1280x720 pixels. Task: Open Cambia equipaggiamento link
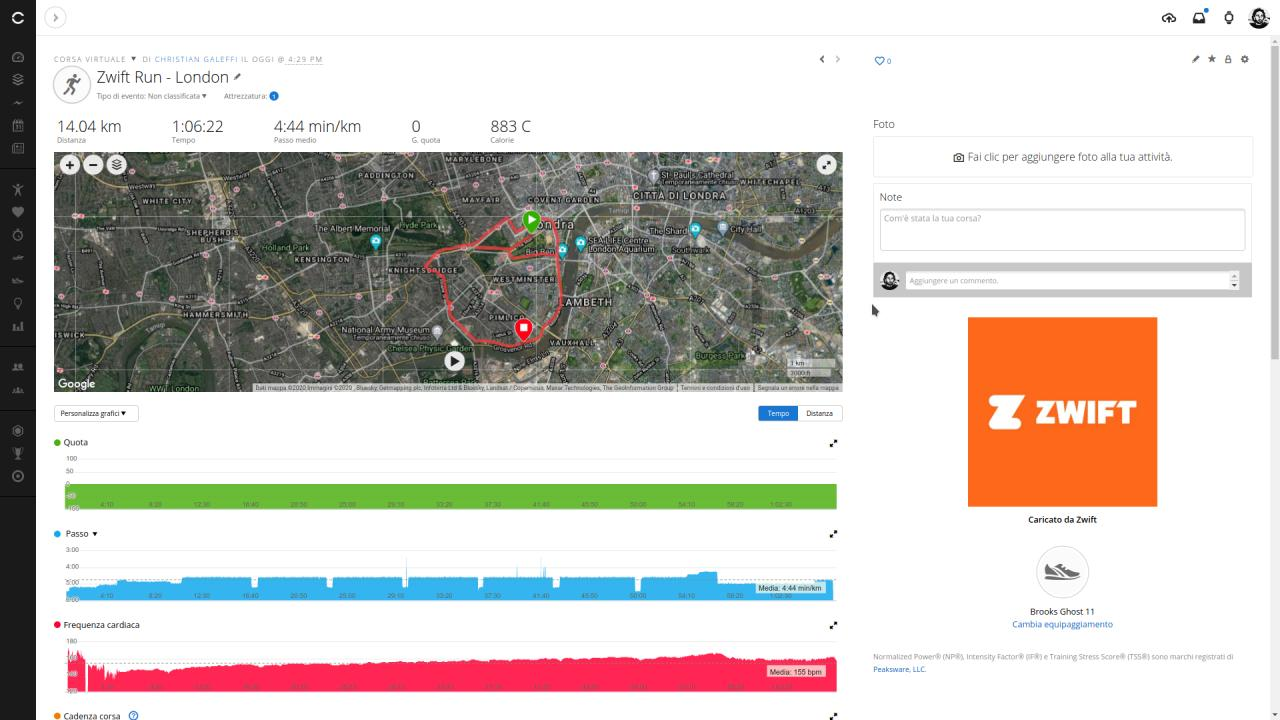[x=1062, y=624]
